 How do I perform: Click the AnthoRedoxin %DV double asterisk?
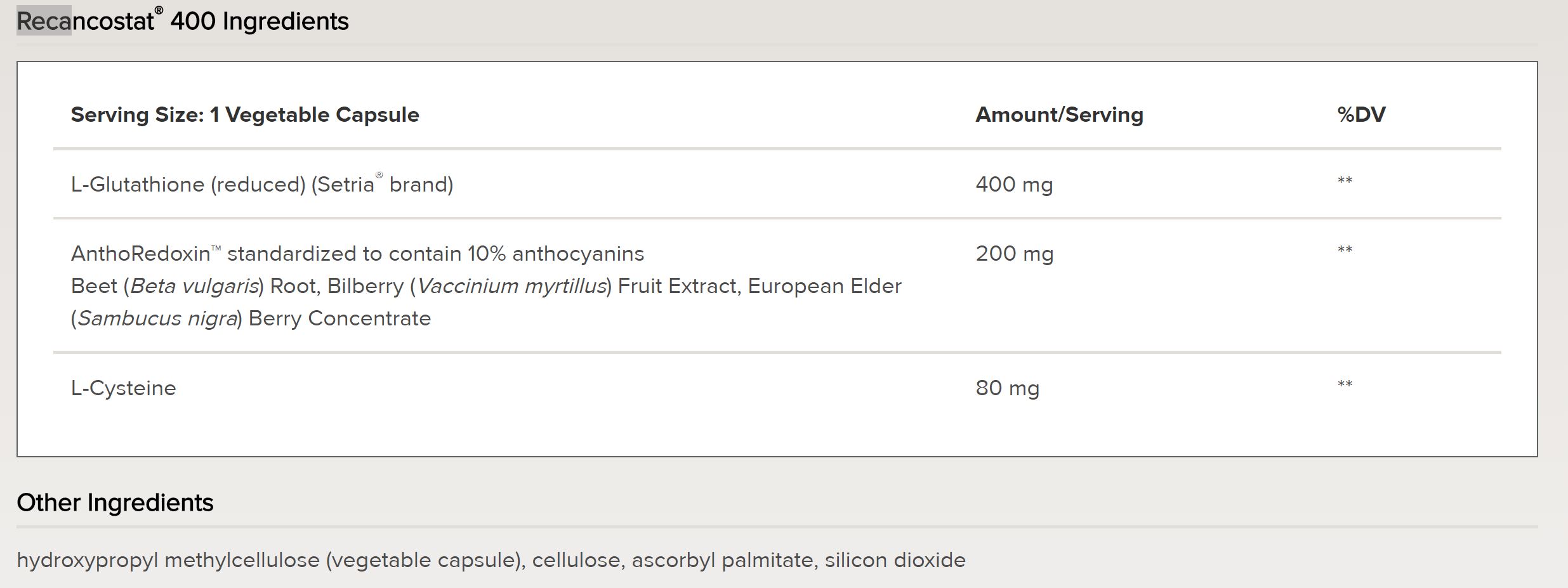pyautogui.click(x=1345, y=250)
